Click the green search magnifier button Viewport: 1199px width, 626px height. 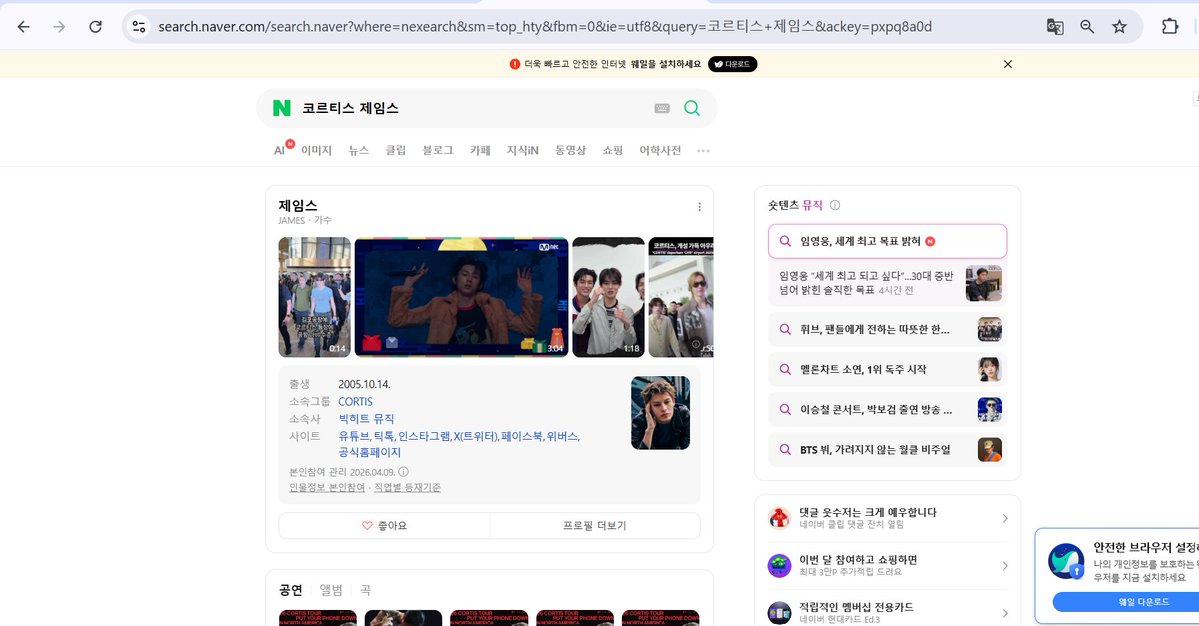pos(692,108)
